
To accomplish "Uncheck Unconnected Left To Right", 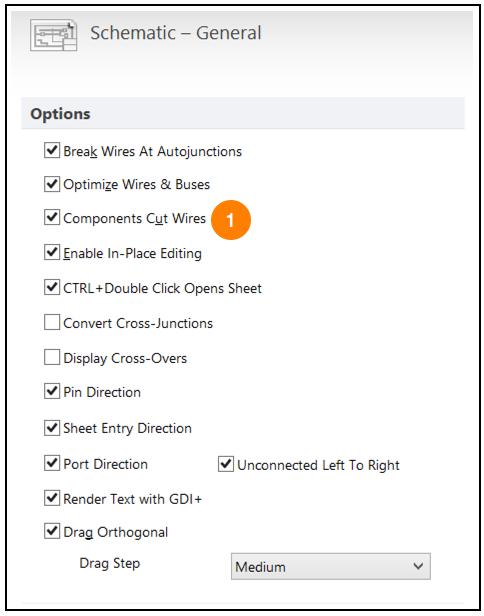I will [x=226, y=464].
